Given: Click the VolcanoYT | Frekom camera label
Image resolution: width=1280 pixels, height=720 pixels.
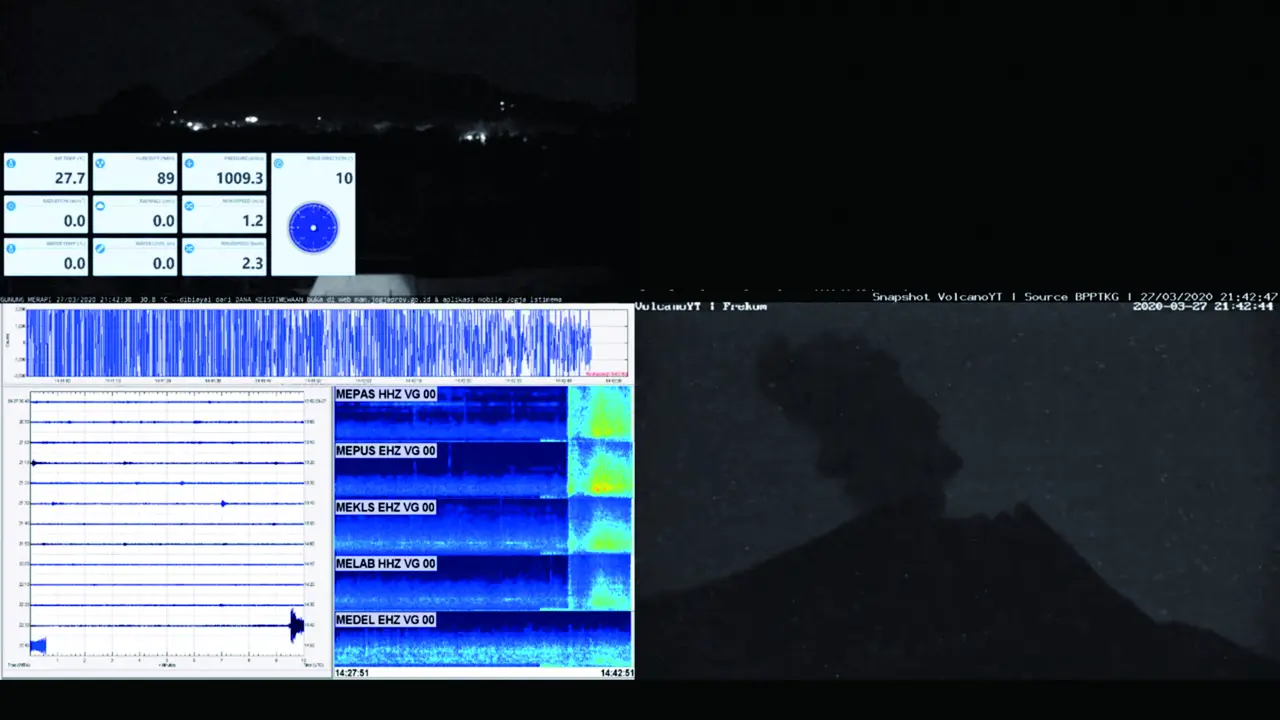Looking at the screenshot, I should pos(701,306).
